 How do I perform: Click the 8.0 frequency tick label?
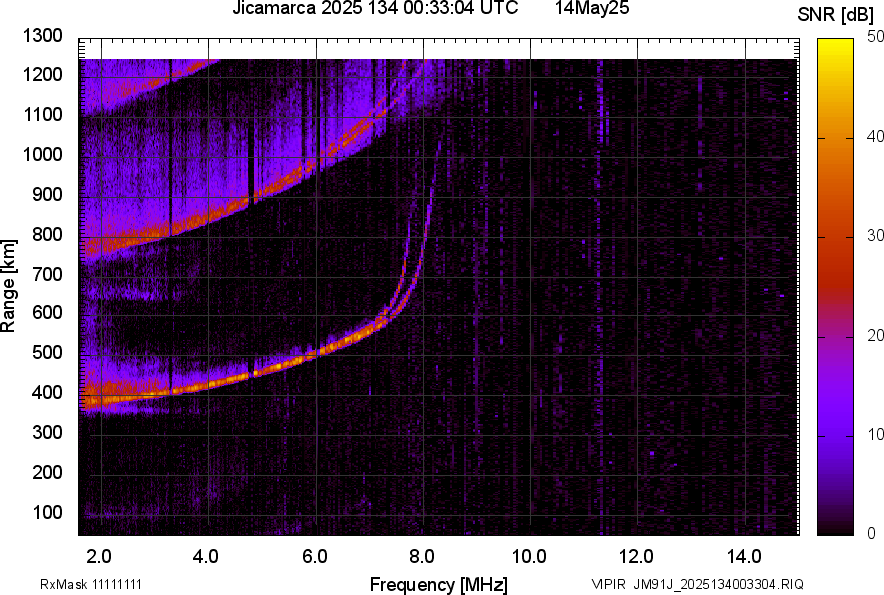[422, 557]
